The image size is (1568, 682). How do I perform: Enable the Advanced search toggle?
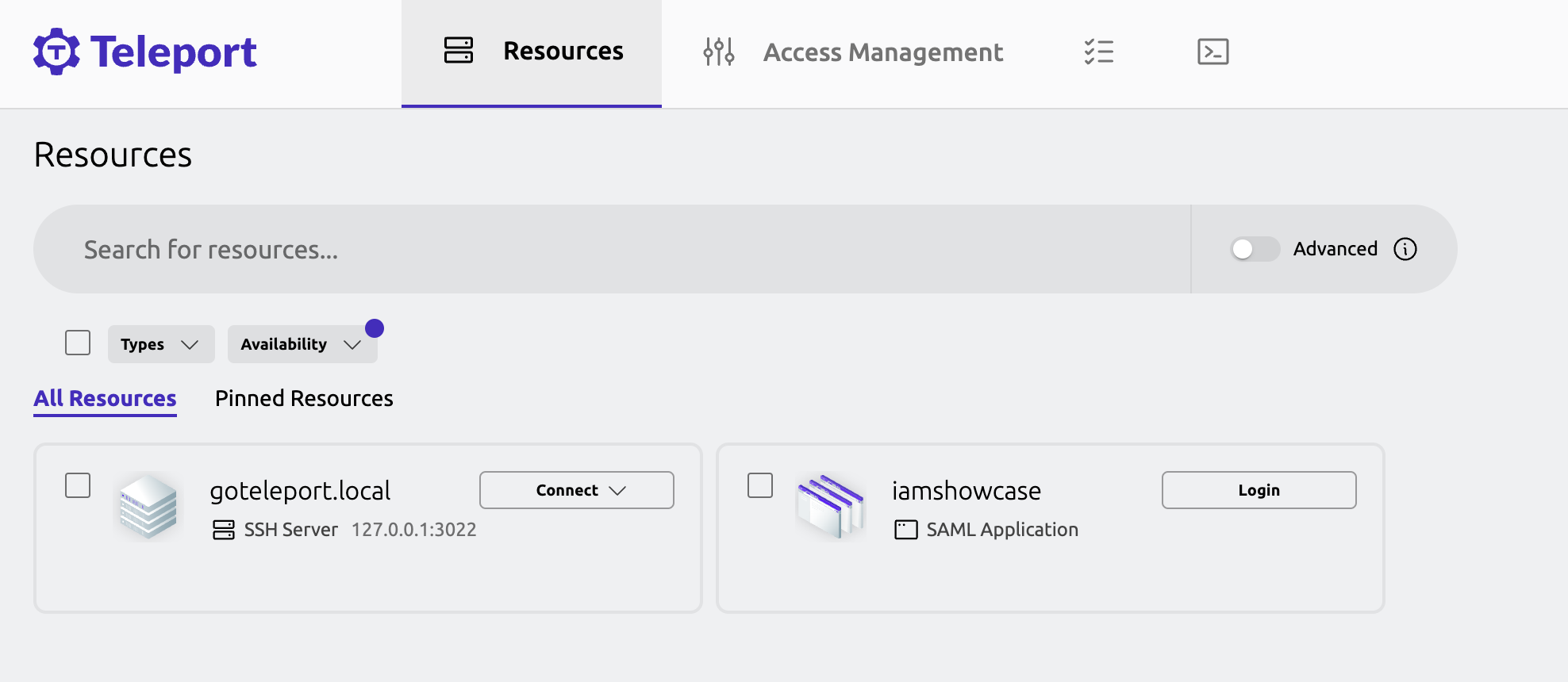click(x=1255, y=249)
